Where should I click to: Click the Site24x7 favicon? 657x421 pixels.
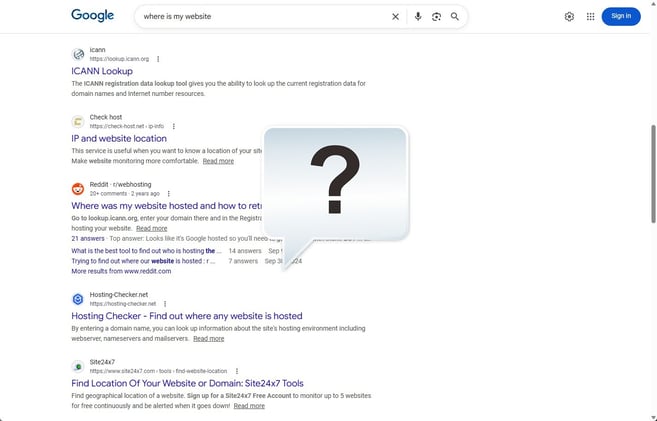click(x=78, y=367)
